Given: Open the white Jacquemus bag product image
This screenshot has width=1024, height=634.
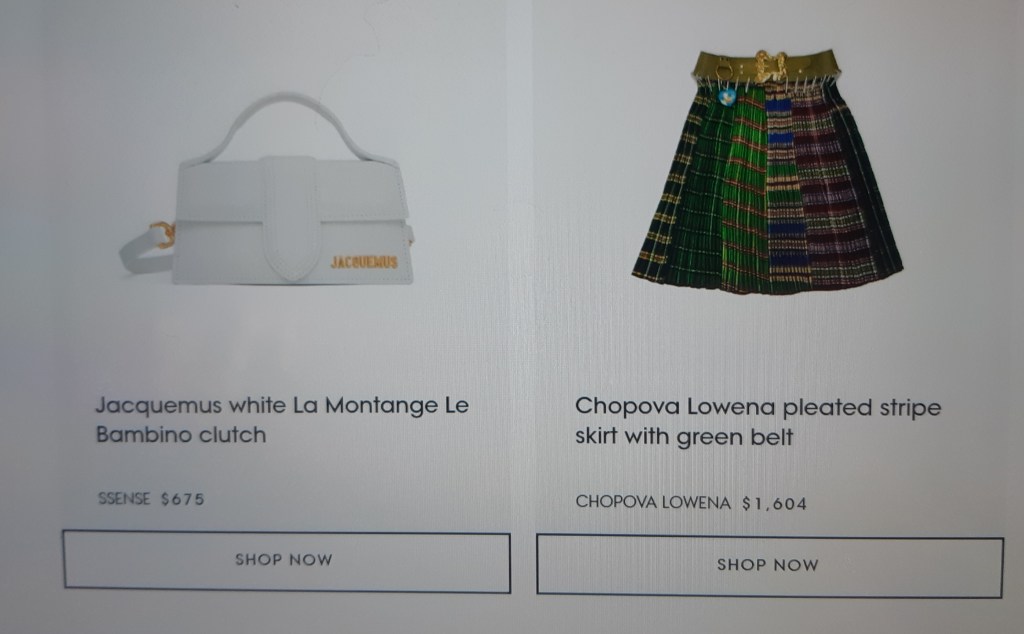Looking at the screenshot, I should pos(268,191).
